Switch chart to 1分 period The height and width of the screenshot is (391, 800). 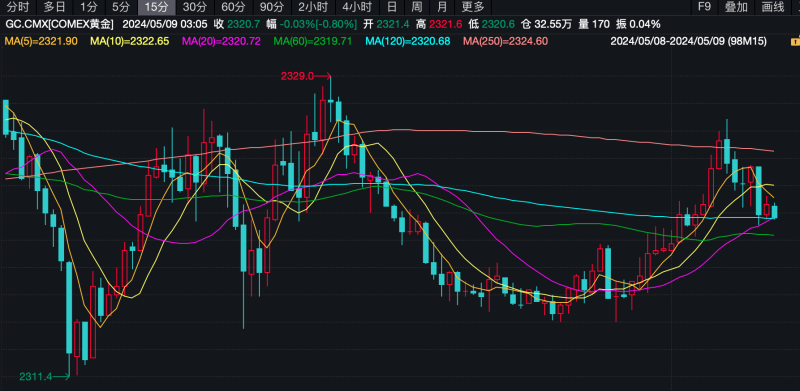[x=89, y=7]
